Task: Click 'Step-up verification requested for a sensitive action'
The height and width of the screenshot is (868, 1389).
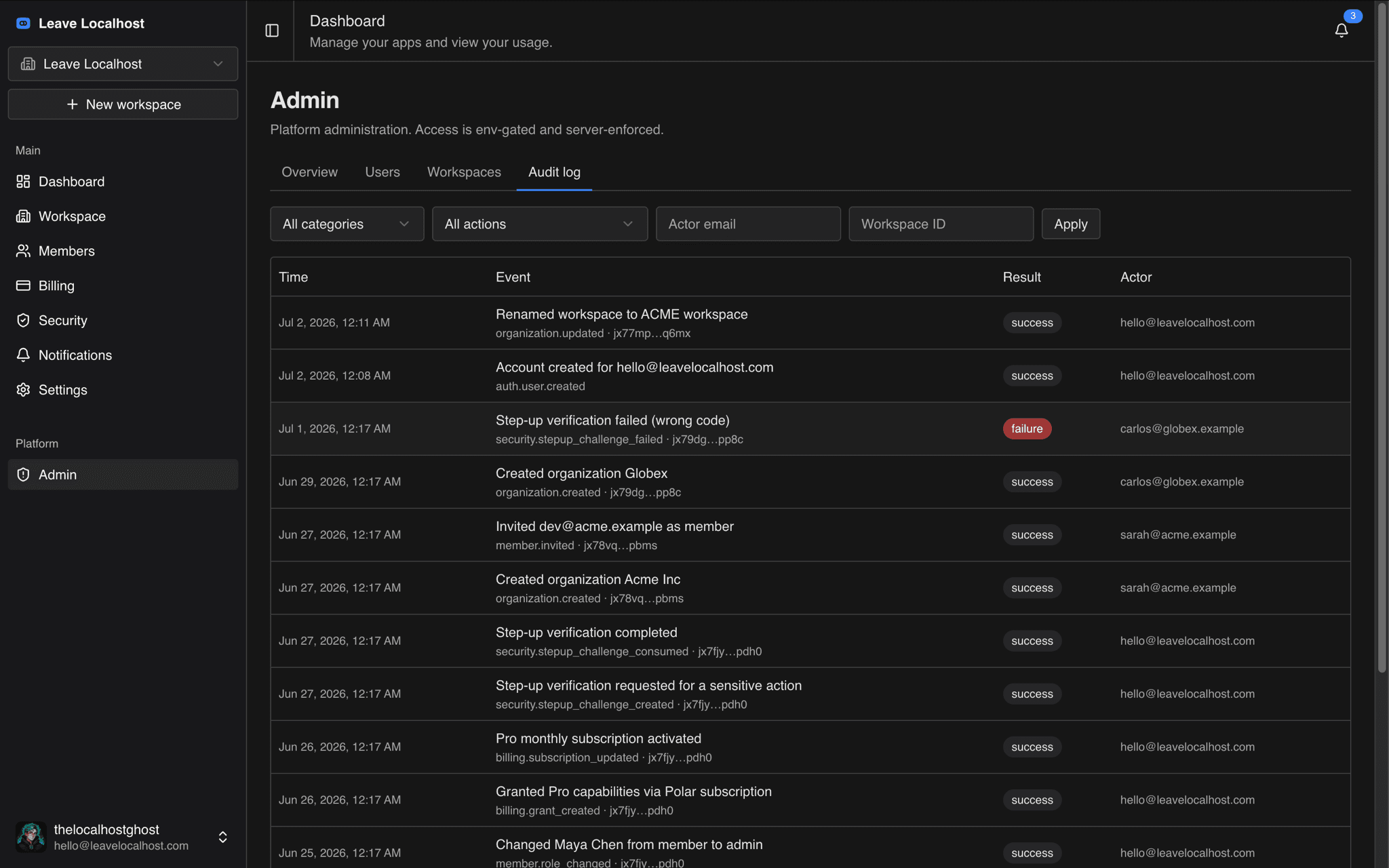Action: coord(648,686)
